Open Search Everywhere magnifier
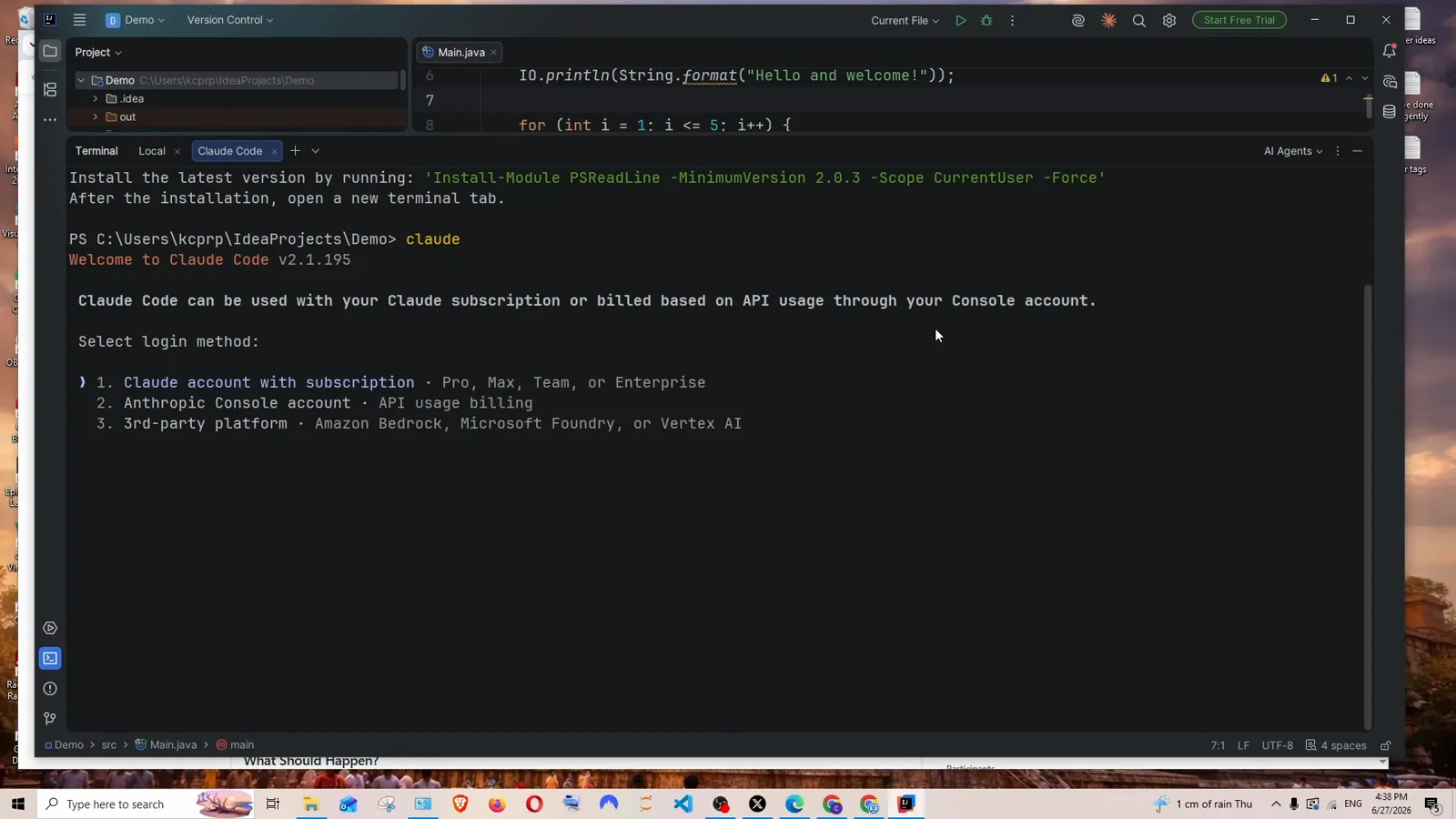Image resolution: width=1456 pixels, height=819 pixels. [1138, 20]
